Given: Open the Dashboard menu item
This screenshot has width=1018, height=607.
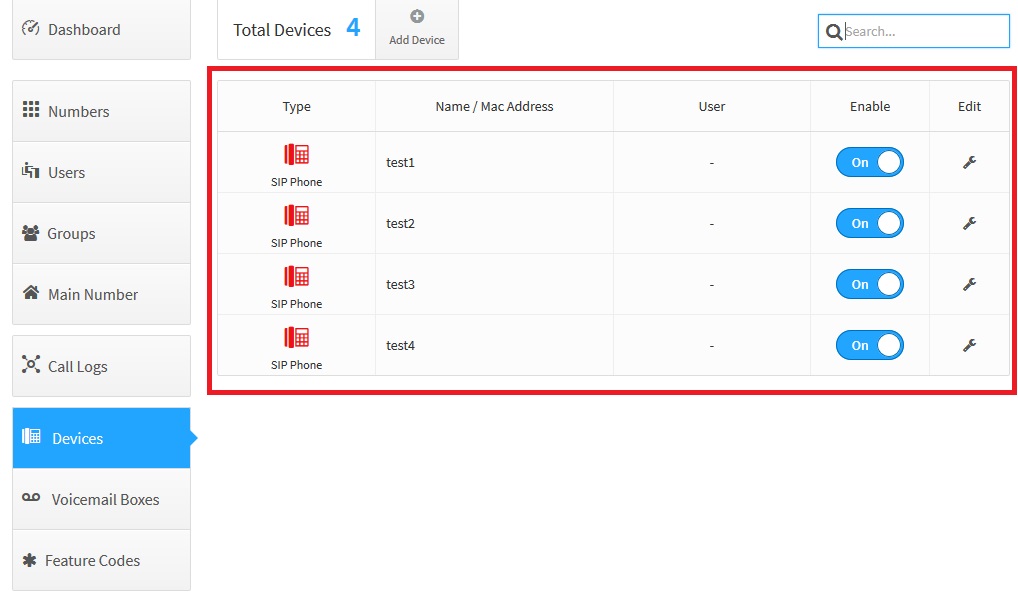Looking at the screenshot, I should coord(100,30).
